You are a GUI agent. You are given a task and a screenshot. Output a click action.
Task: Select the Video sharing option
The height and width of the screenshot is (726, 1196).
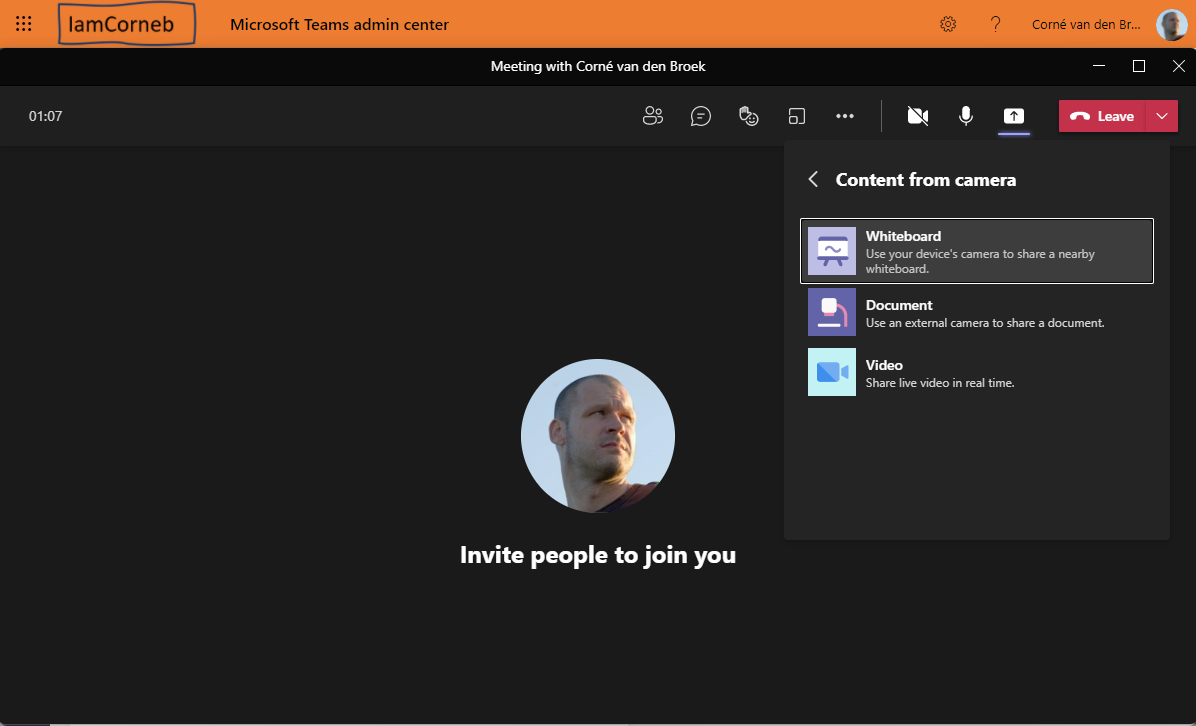tap(976, 373)
